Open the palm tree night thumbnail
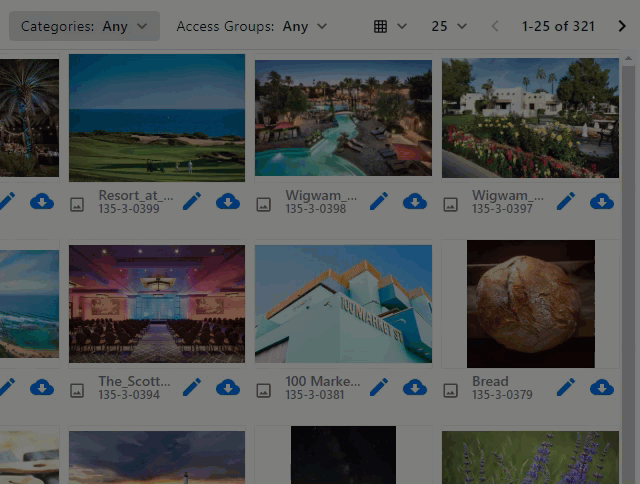Screen dimensions: 640x484 (x=29, y=118)
